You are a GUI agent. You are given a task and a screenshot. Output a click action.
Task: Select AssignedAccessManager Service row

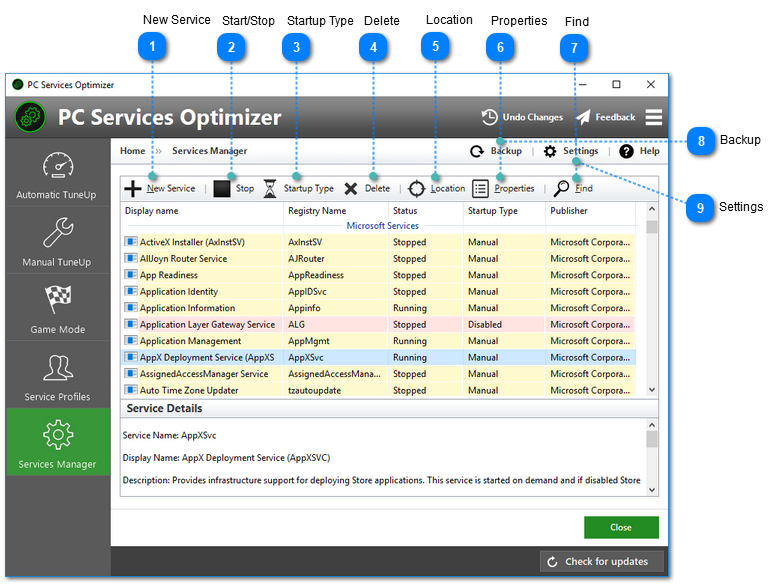[x=379, y=373]
